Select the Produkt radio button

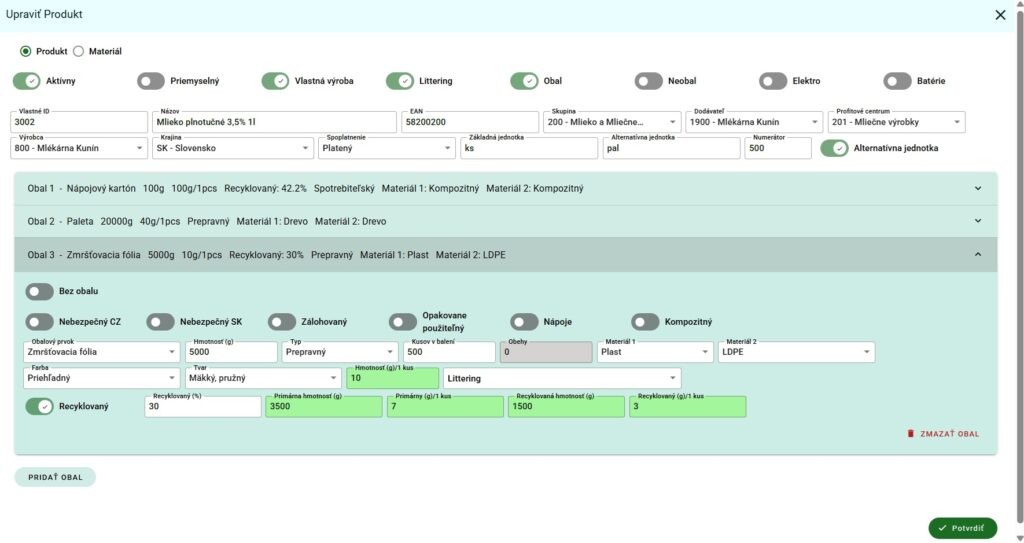[26, 51]
